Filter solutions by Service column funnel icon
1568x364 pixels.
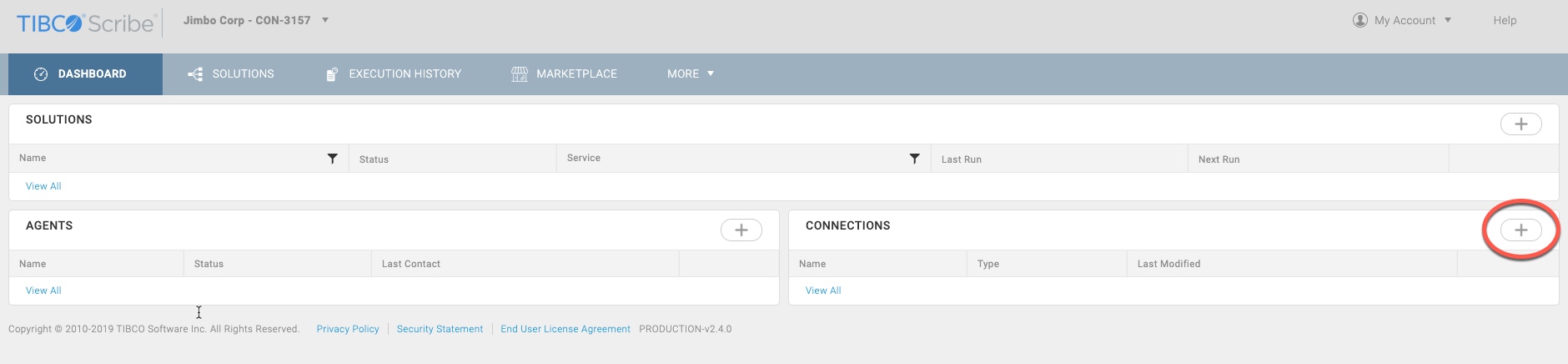coord(914,159)
